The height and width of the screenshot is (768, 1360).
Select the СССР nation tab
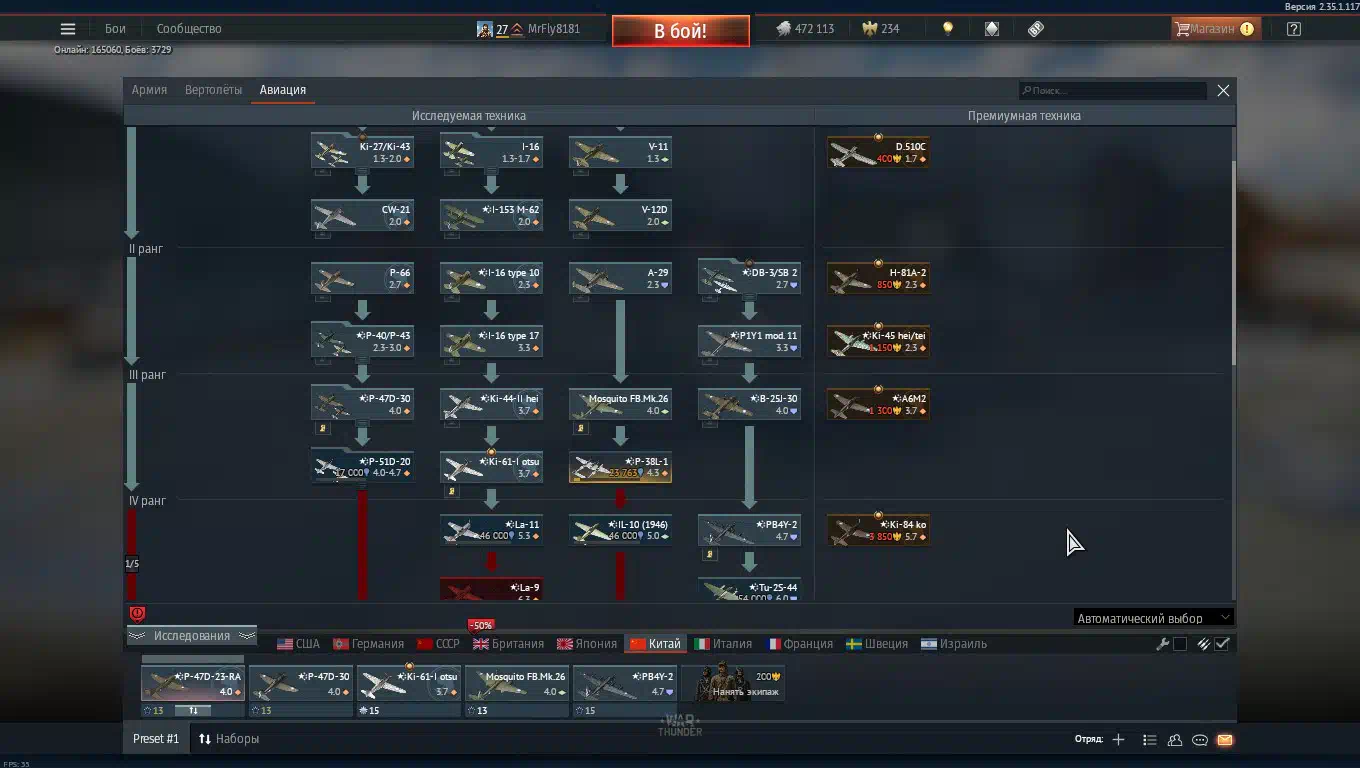pyautogui.click(x=438, y=644)
